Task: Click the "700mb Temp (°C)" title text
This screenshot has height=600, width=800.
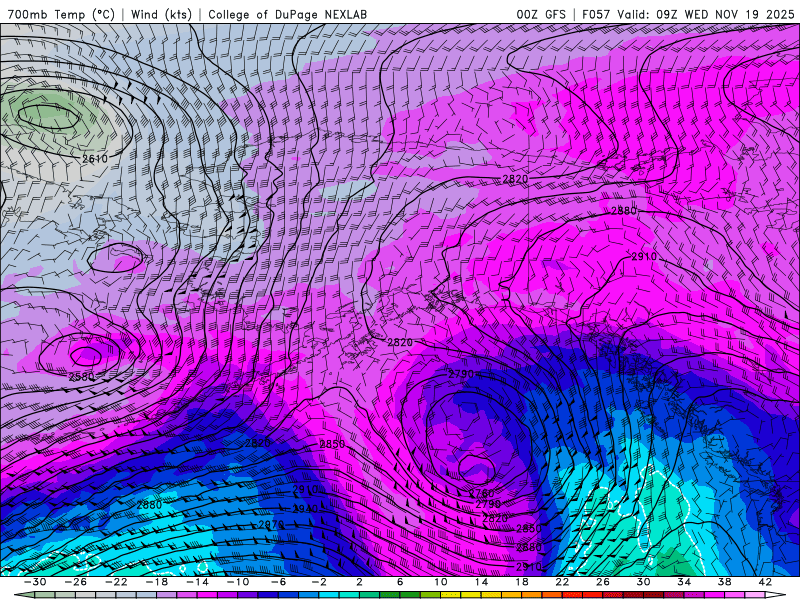Action: [x=61, y=14]
